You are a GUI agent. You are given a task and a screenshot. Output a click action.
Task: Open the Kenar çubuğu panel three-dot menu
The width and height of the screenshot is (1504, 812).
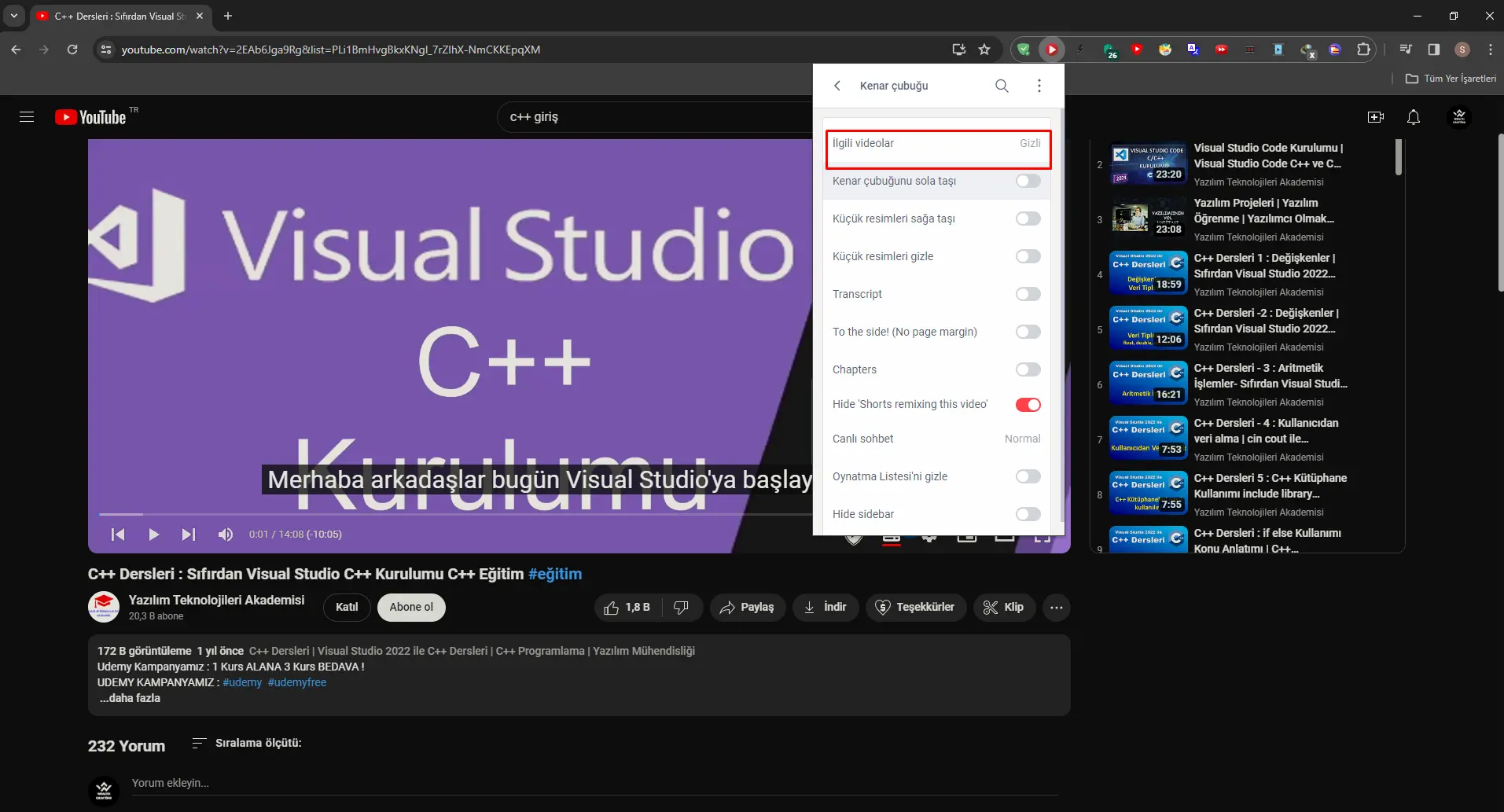(x=1039, y=86)
